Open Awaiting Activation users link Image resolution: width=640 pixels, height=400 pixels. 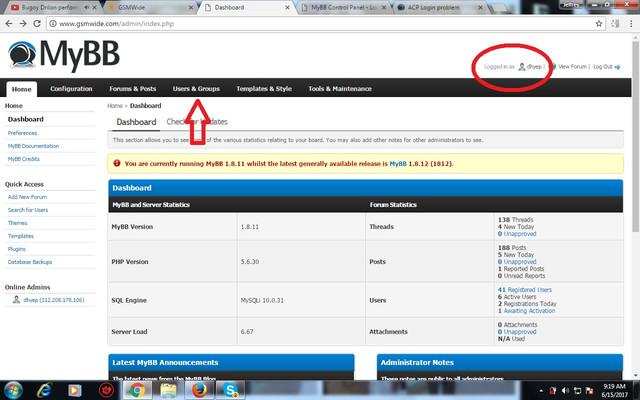pos(527,311)
